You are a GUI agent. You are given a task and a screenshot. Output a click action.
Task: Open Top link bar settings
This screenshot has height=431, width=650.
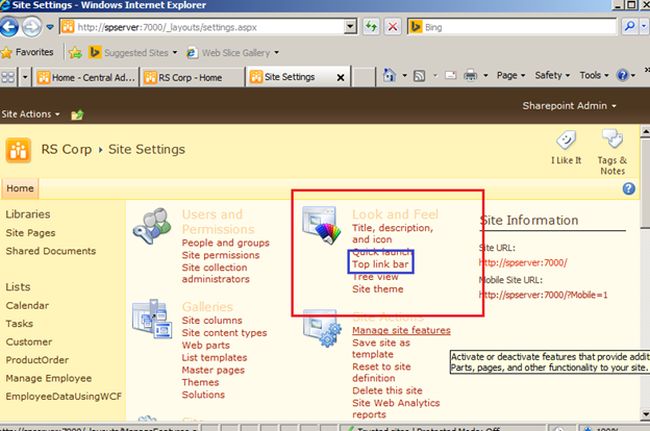pyautogui.click(x=381, y=264)
